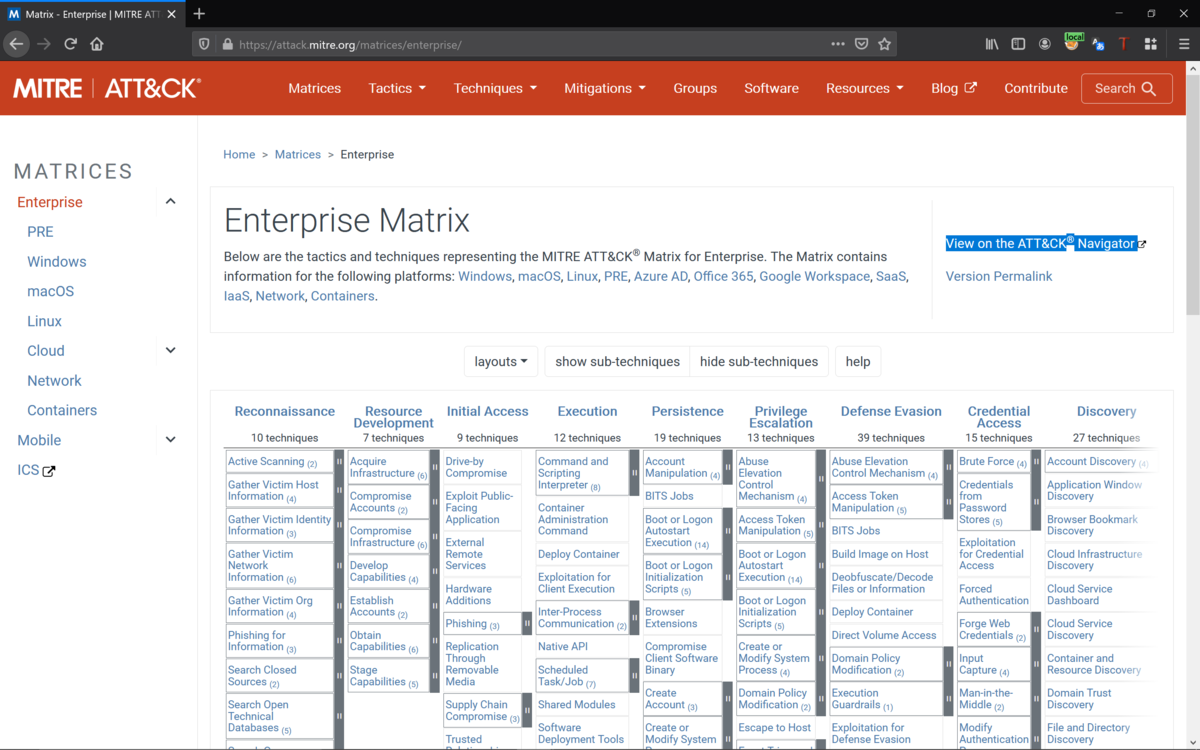Bookmark this page with the star icon

[884, 44]
